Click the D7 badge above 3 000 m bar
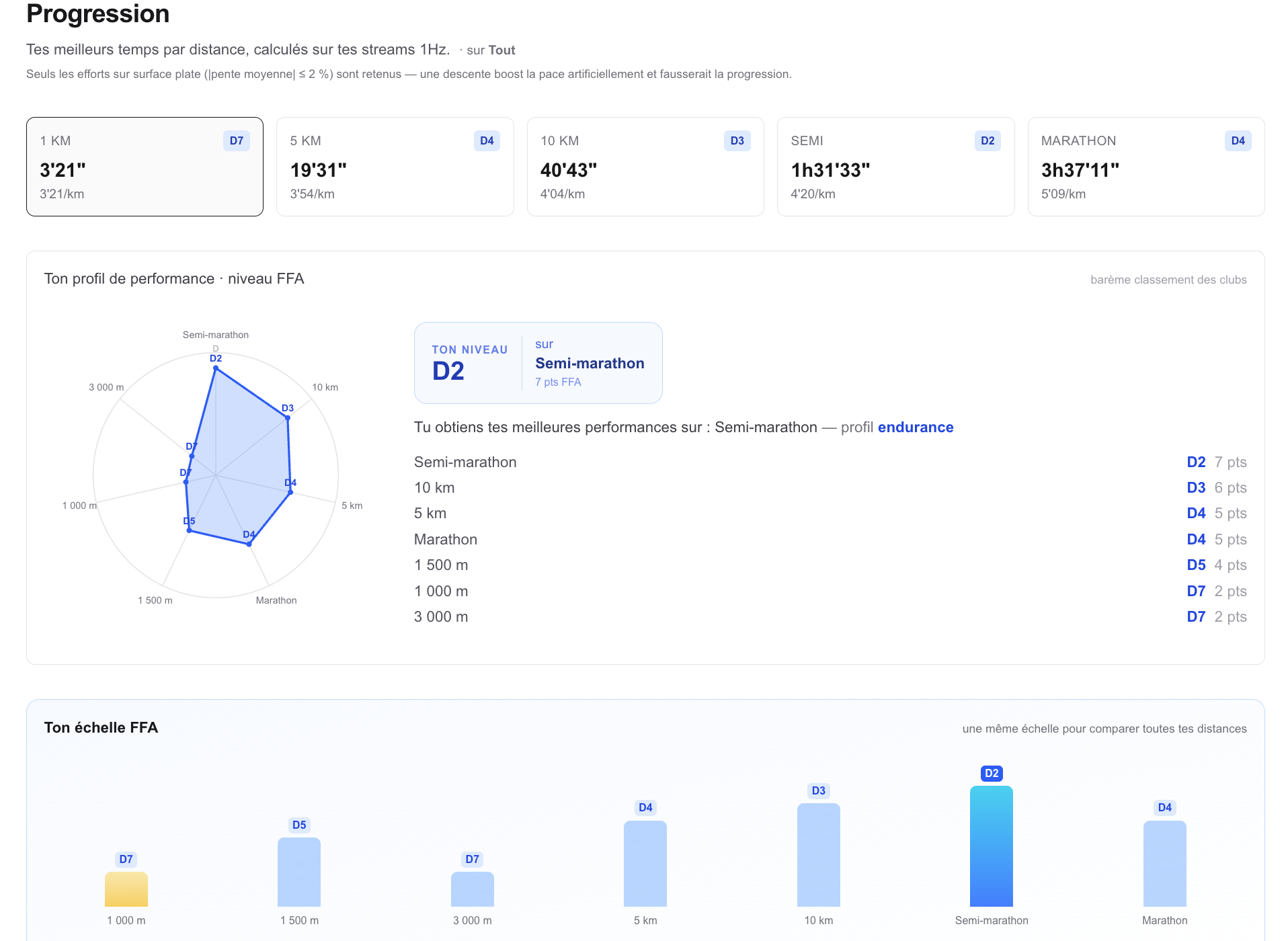 [473, 860]
